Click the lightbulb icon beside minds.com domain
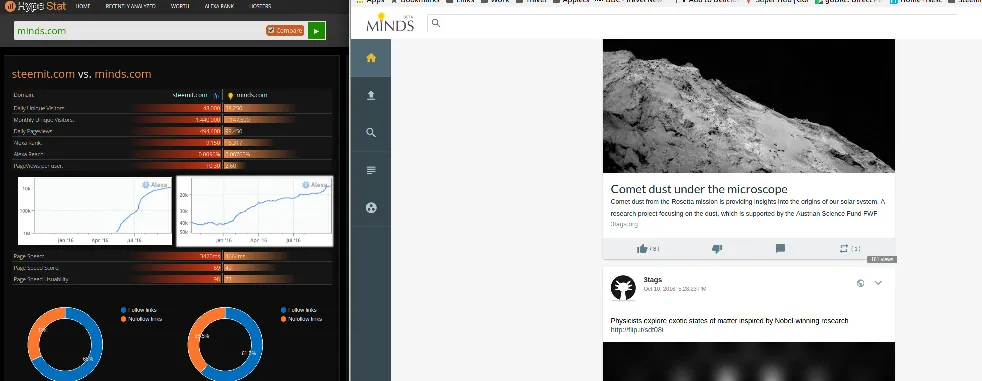This screenshot has height=381, width=982. coord(230,96)
